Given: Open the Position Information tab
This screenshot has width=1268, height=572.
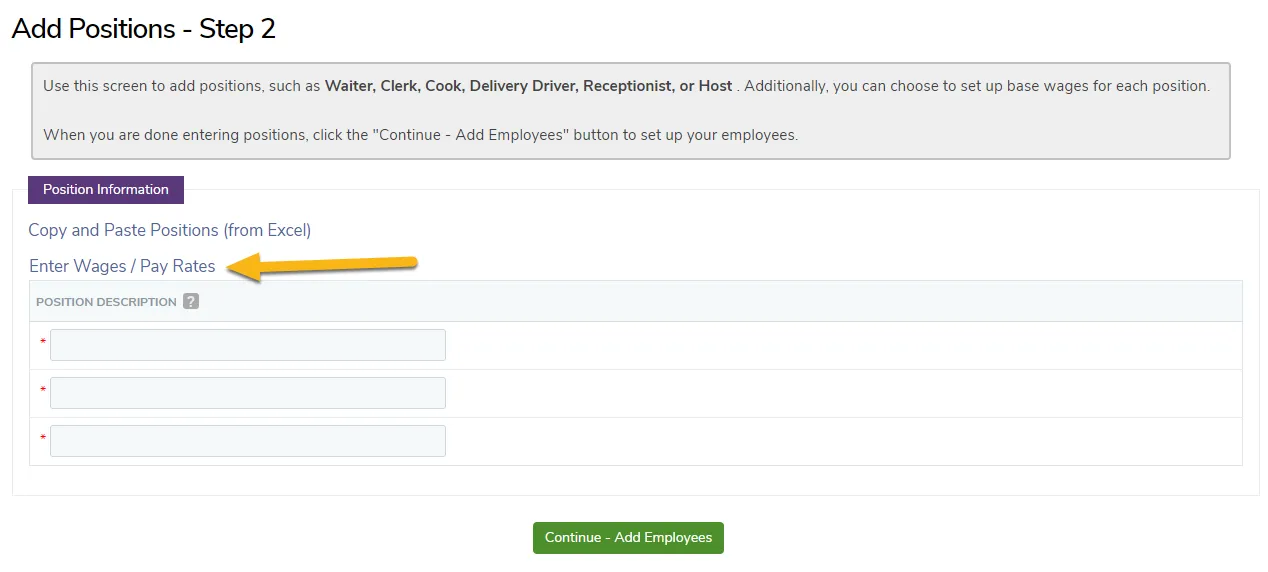Looking at the screenshot, I should coord(106,189).
